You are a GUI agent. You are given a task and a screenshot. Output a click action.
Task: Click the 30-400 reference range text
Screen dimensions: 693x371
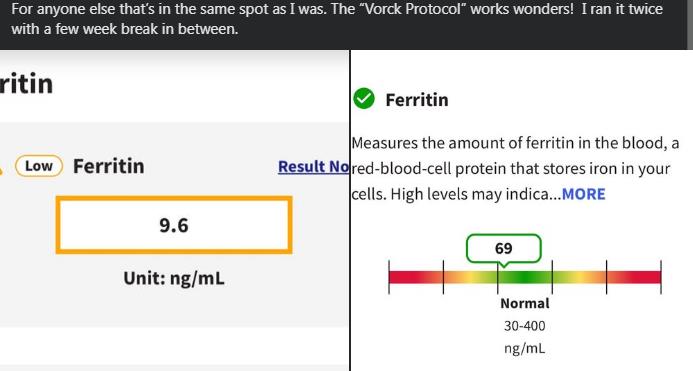click(x=525, y=326)
